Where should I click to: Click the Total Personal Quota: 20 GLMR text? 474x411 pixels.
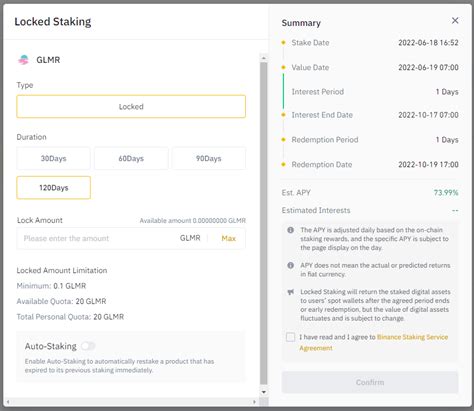coord(70,317)
